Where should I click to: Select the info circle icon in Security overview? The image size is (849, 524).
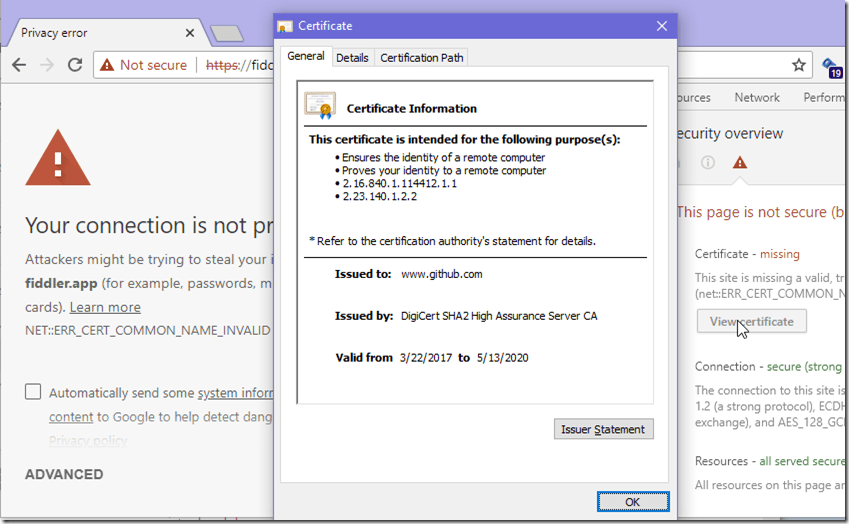[707, 162]
